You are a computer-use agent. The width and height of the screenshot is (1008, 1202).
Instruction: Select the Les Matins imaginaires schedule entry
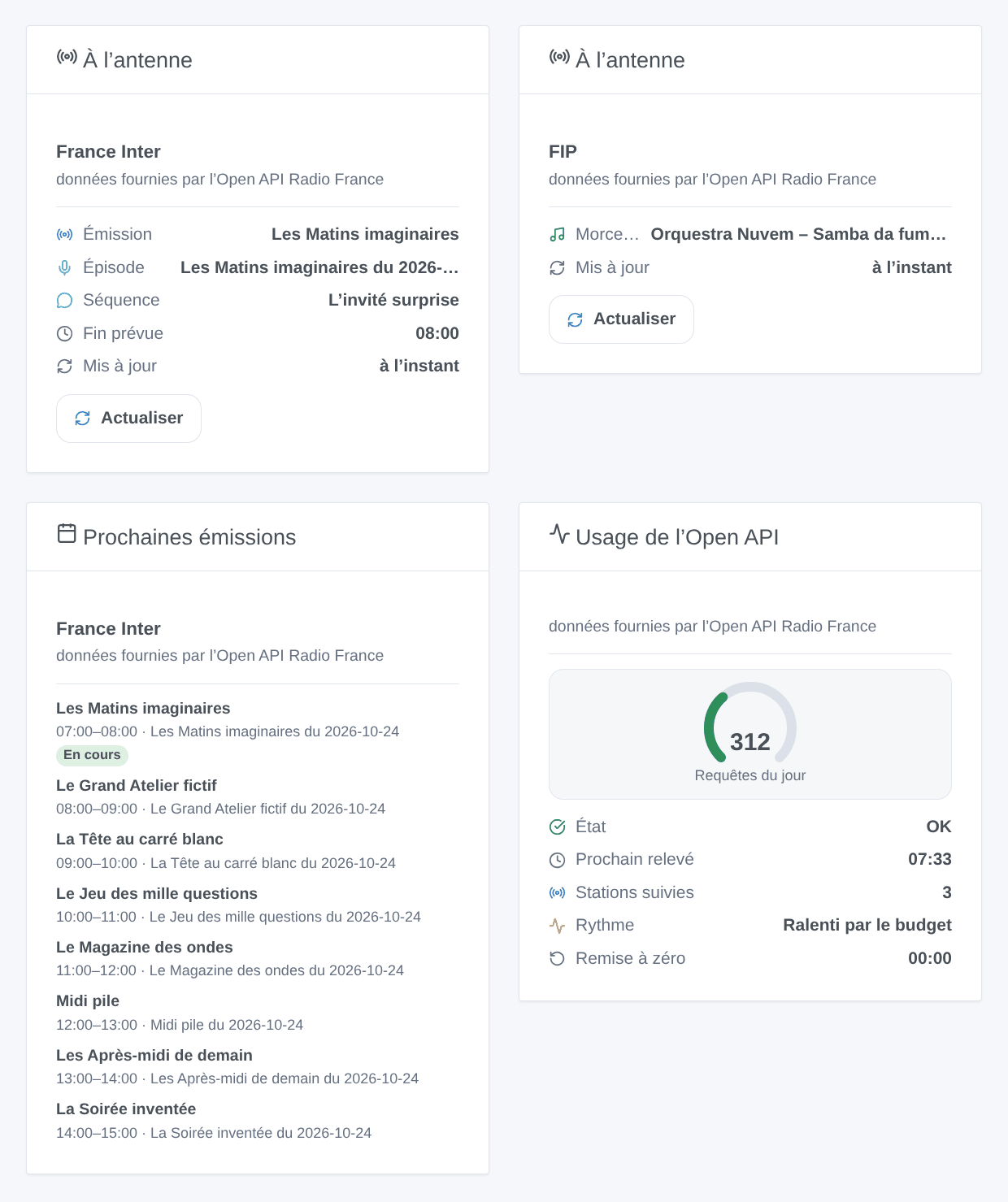coord(258,731)
